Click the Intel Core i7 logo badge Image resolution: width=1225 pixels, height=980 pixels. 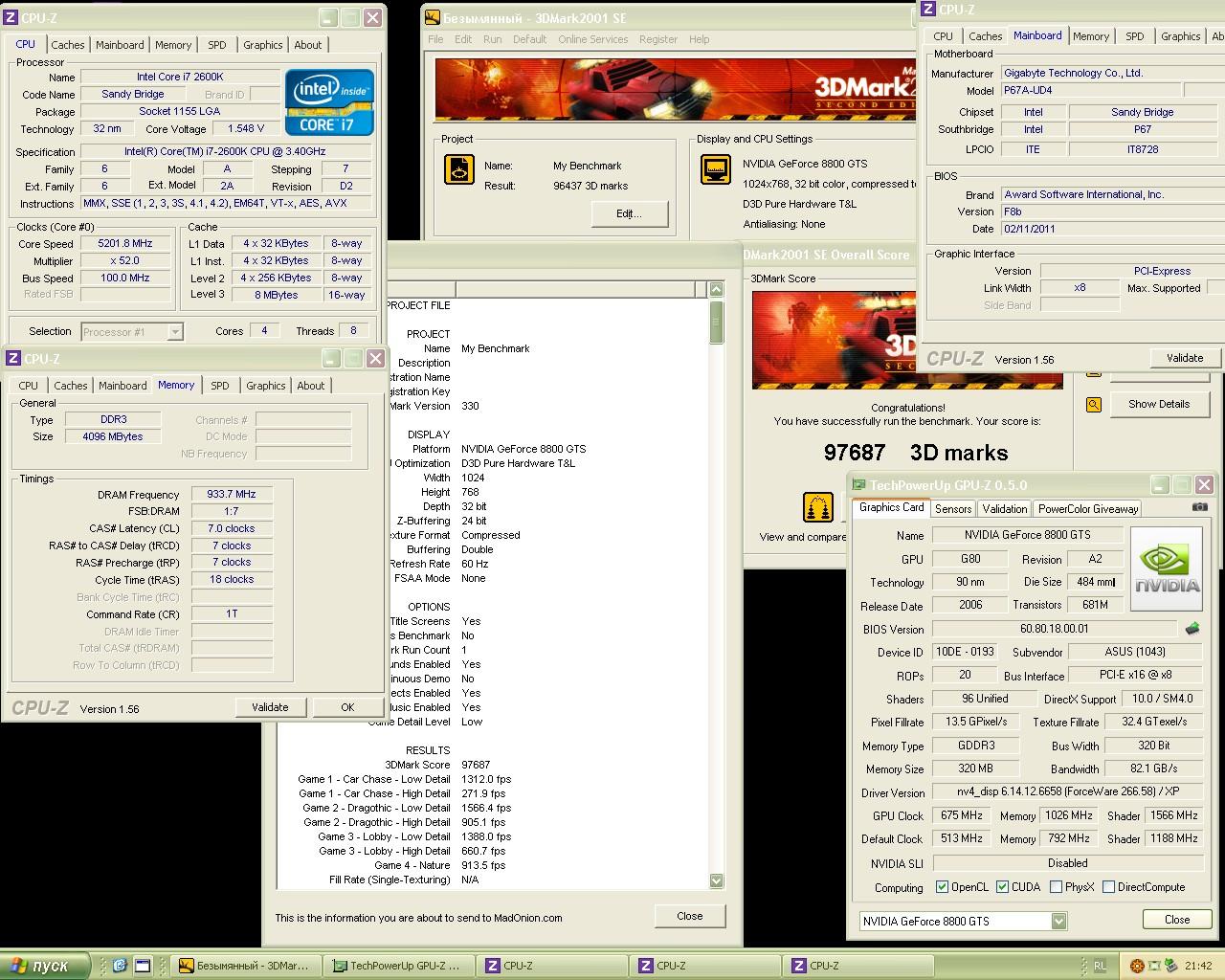(329, 102)
